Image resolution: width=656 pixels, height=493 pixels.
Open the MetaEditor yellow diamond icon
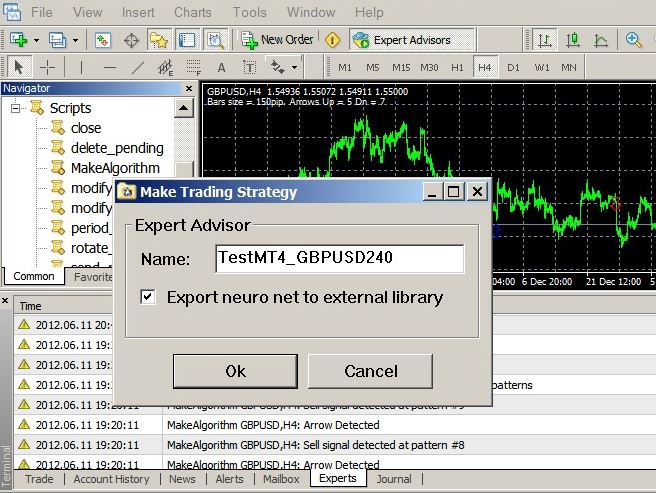332,40
